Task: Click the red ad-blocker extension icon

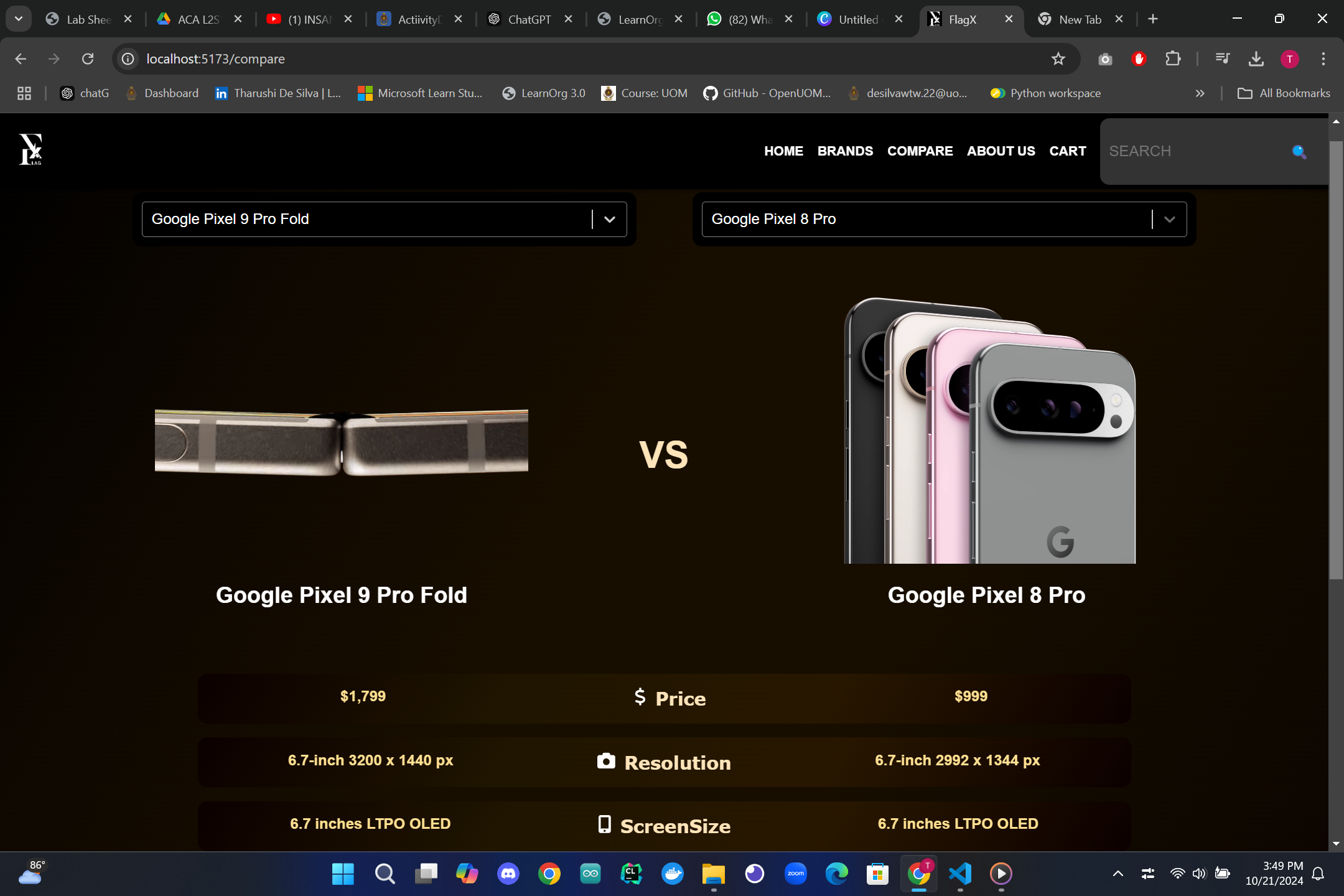Action: (1139, 58)
